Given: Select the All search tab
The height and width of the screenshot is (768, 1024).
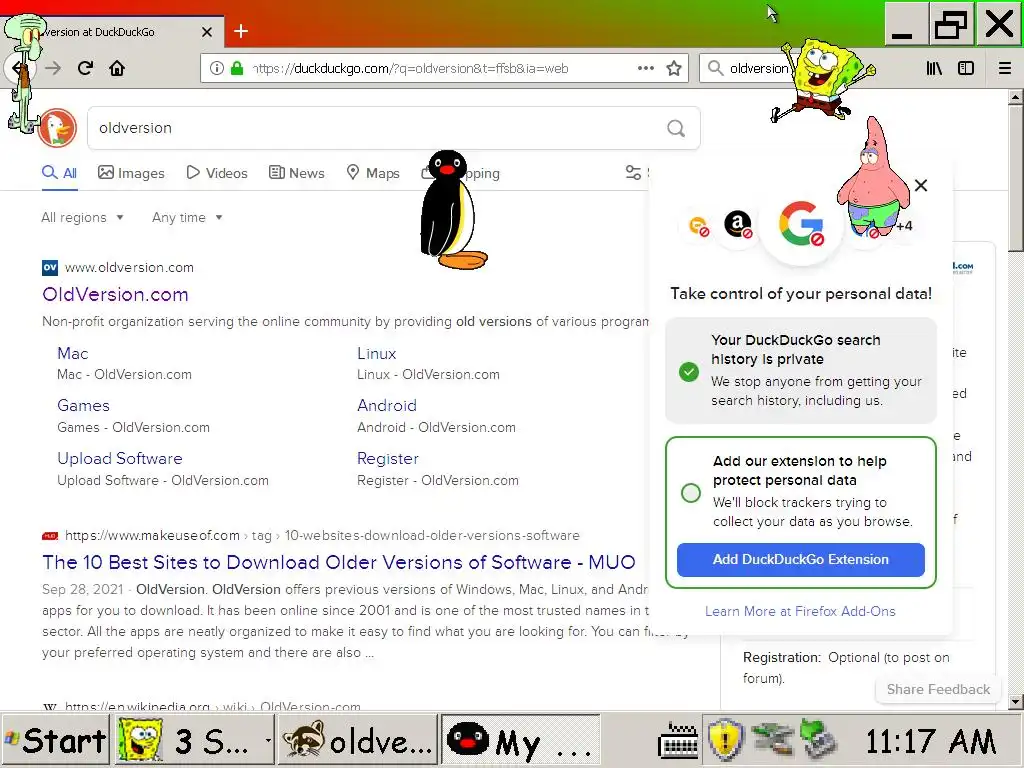Looking at the screenshot, I should coord(59,173).
